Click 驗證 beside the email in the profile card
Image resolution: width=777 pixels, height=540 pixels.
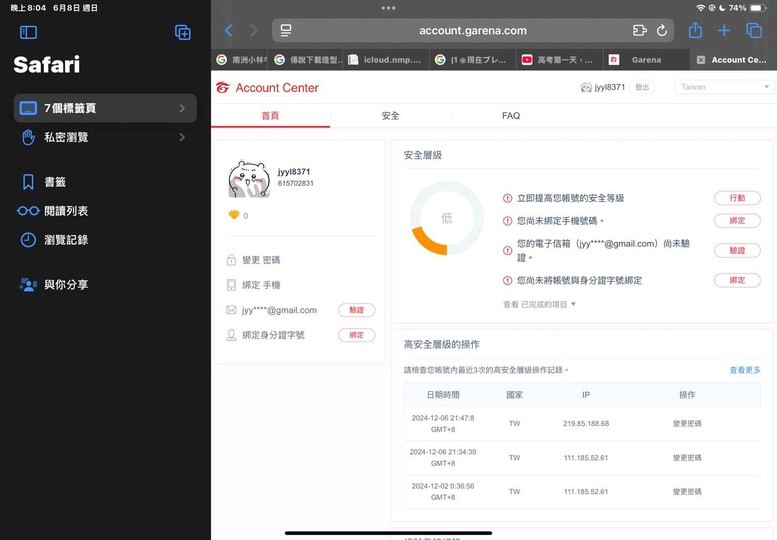click(x=356, y=310)
